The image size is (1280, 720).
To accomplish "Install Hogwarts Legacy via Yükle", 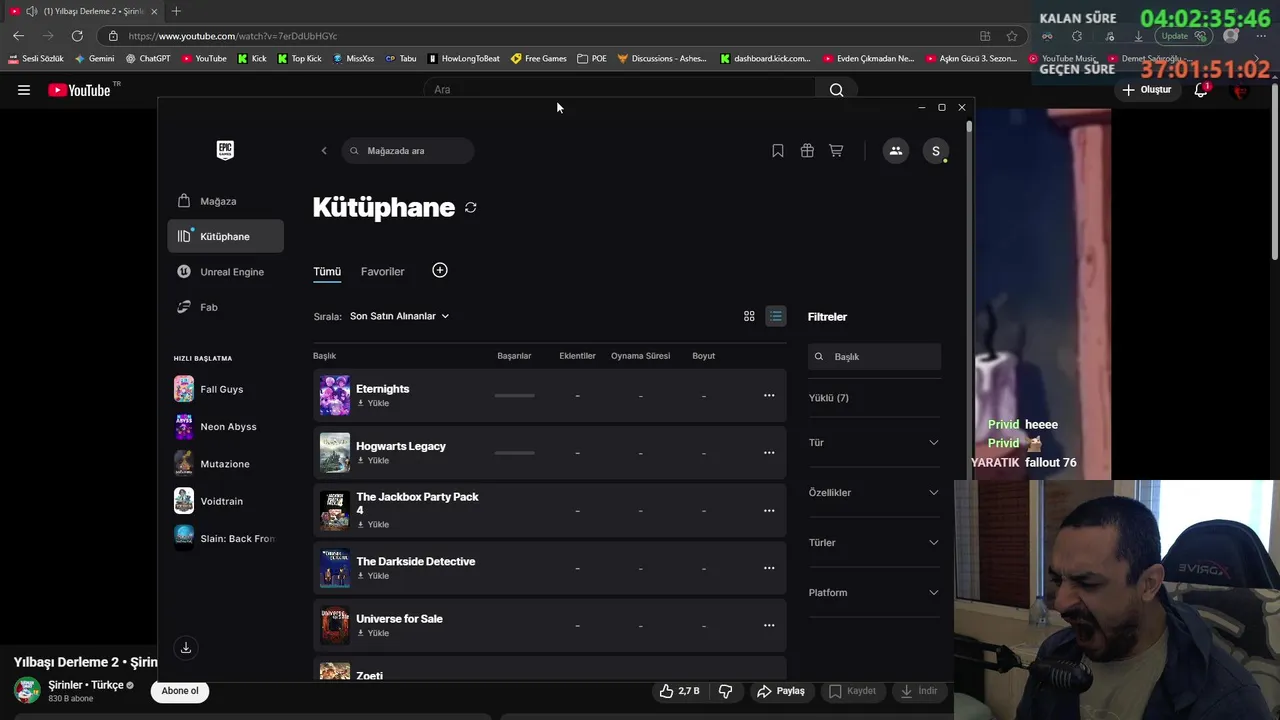I will coord(373,461).
